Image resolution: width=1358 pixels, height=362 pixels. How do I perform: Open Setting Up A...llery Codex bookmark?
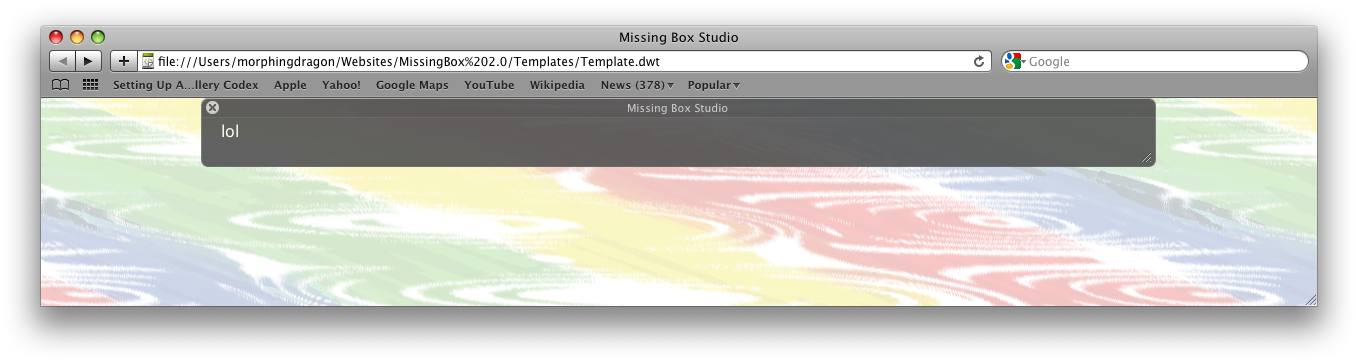[x=185, y=85]
